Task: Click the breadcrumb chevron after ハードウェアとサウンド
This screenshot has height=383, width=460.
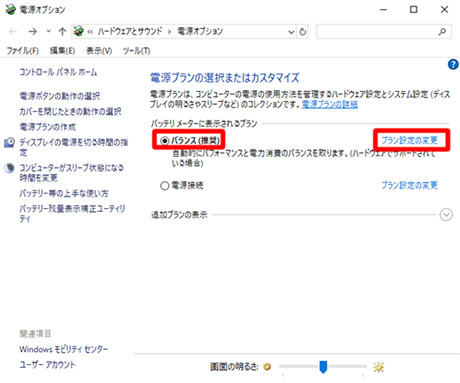Action: click(169, 32)
